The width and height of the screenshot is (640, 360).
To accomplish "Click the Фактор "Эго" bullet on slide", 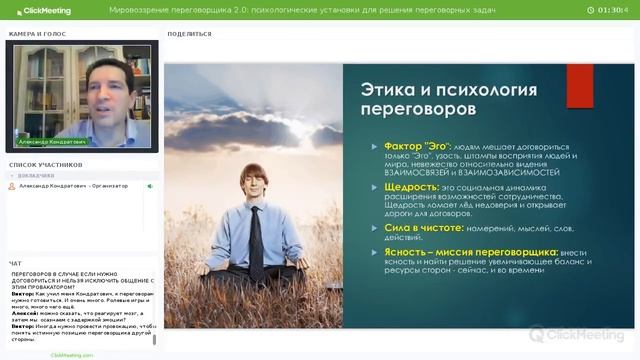I will [x=480, y=159].
